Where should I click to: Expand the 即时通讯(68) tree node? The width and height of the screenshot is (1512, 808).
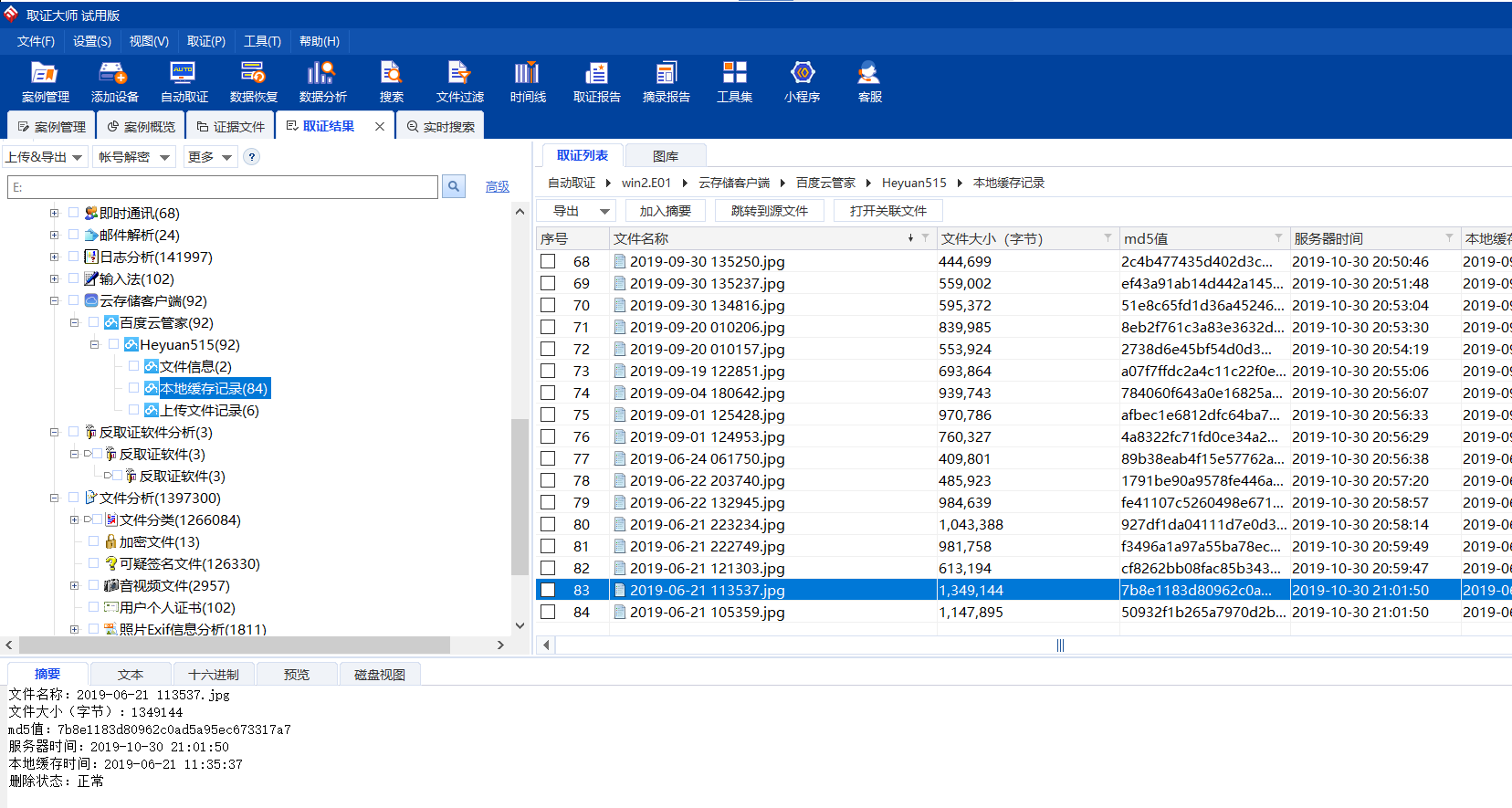point(54,213)
